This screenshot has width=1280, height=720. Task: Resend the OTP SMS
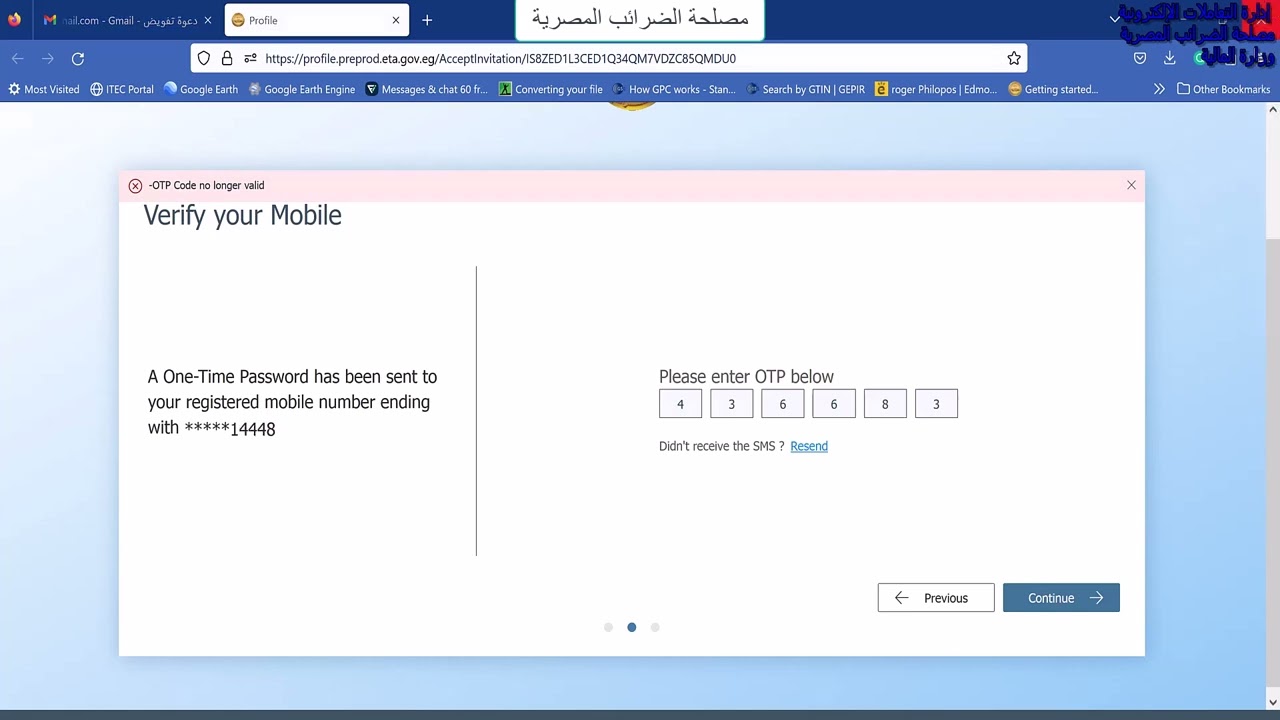[x=809, y=446]
